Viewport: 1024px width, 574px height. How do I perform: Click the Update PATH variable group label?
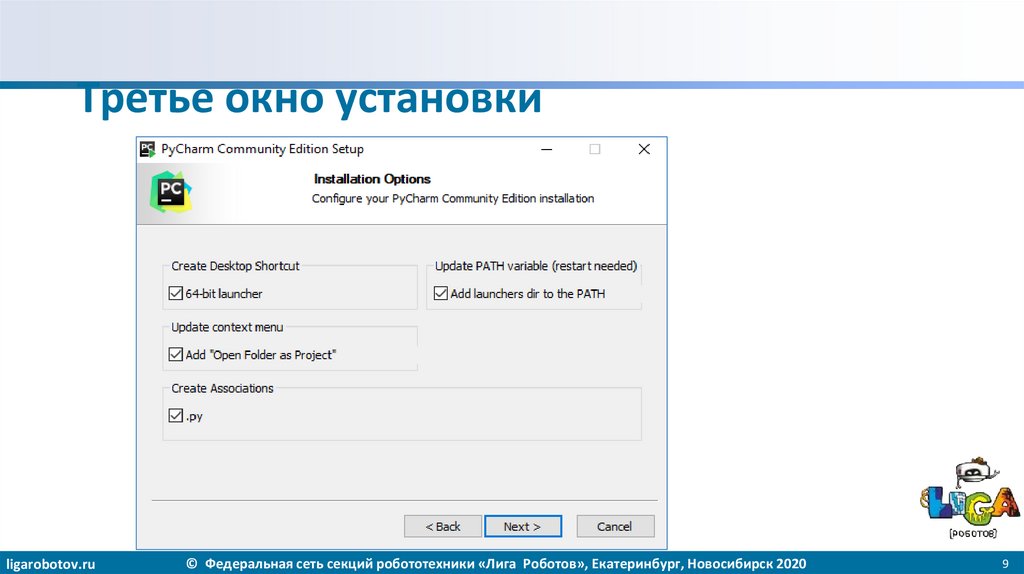[x=536, y=266]
